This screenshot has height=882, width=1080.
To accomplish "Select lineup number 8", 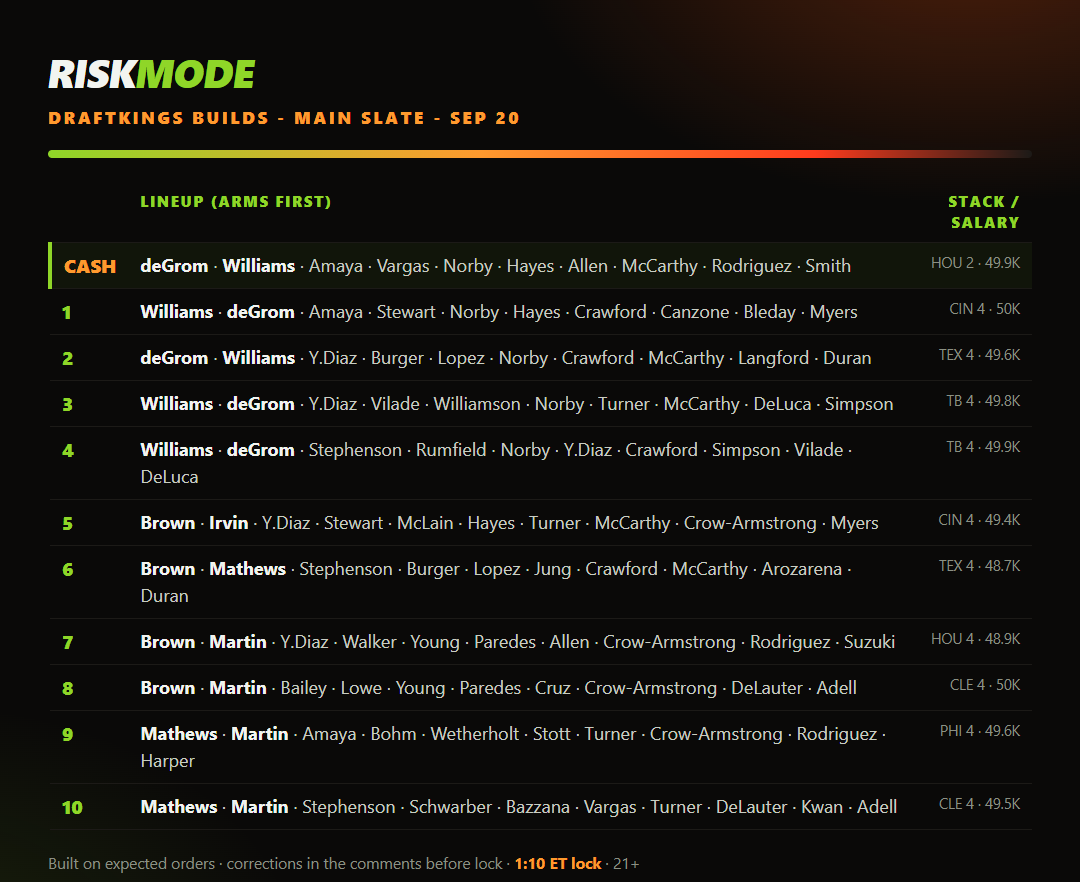I will (x=68, y=689).
